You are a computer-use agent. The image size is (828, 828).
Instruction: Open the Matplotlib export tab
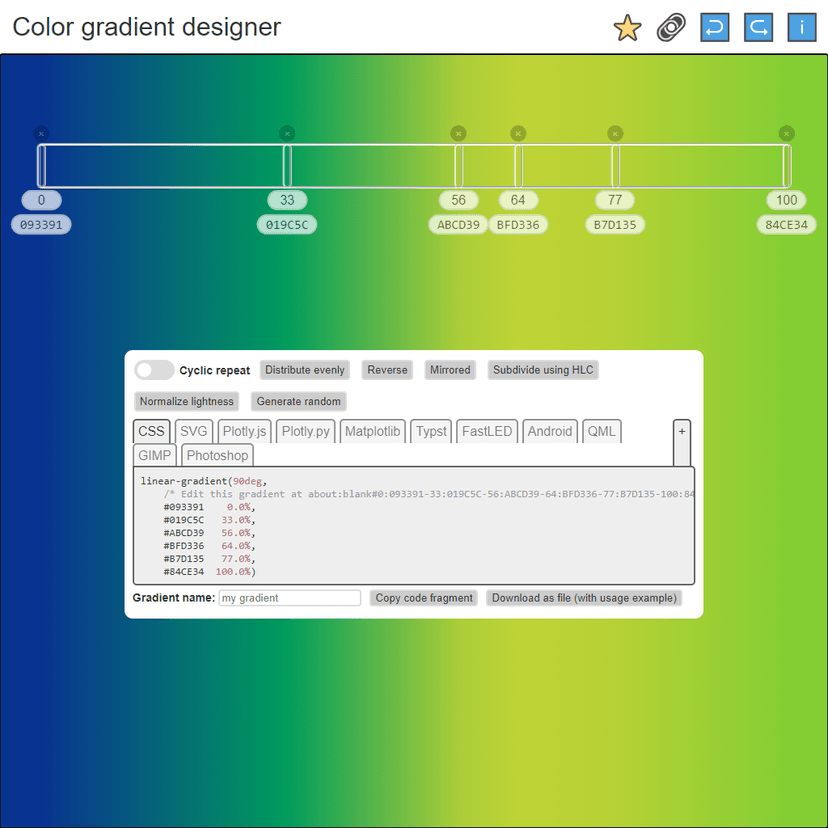[372, 431]
